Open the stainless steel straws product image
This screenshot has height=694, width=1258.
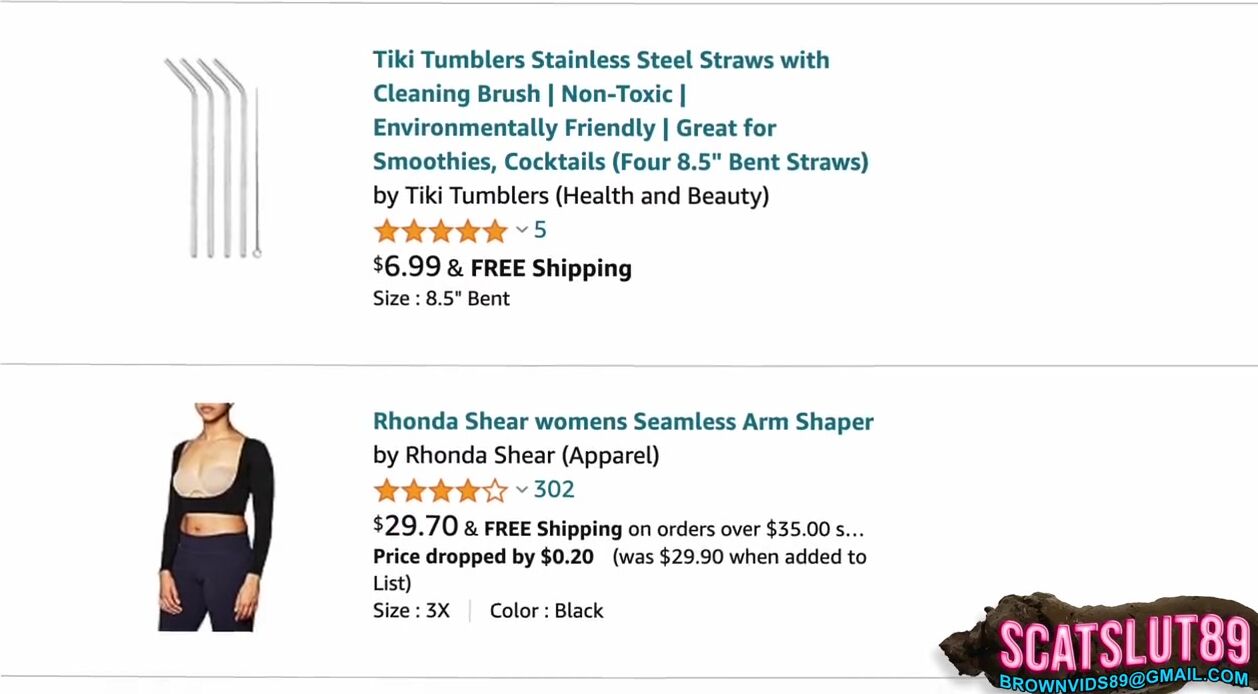pos(213,158)
